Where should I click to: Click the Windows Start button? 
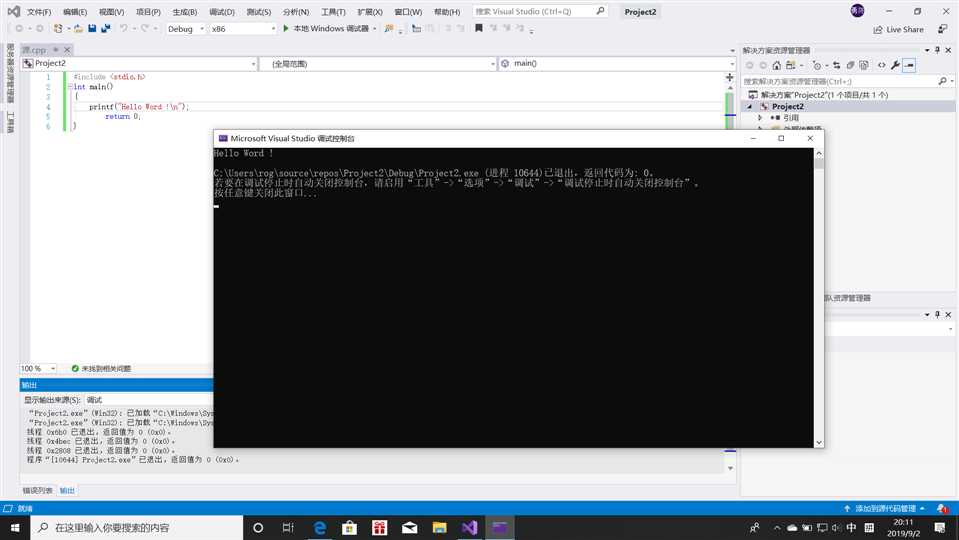click(x=15, y=527)
